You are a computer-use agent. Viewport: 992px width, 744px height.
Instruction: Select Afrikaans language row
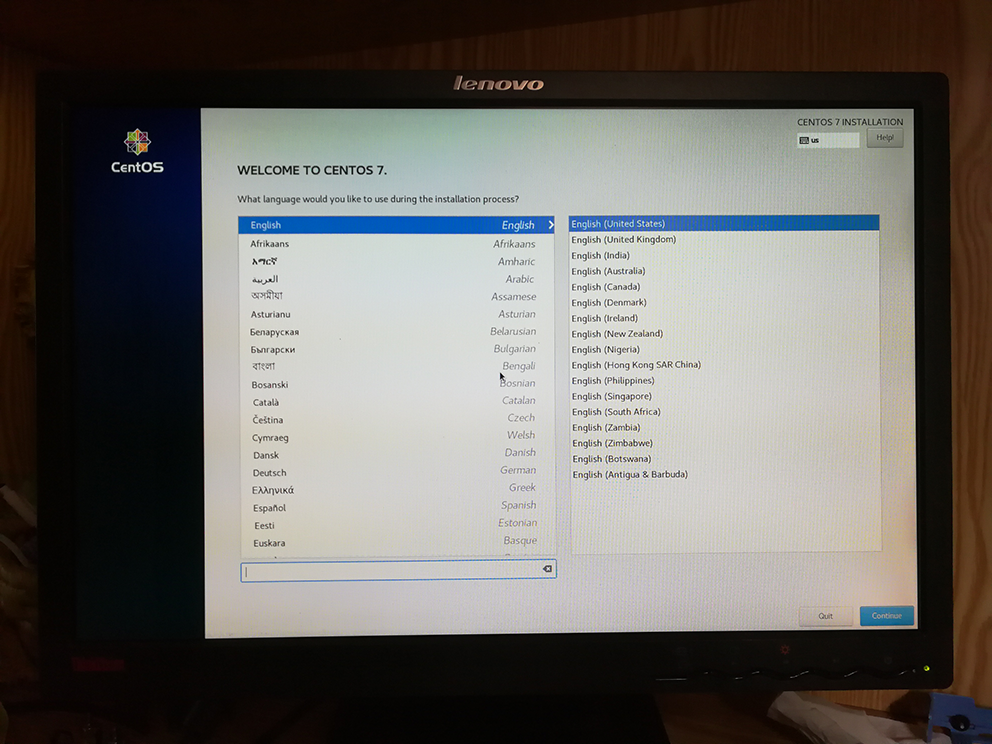[x=396, y=244]
